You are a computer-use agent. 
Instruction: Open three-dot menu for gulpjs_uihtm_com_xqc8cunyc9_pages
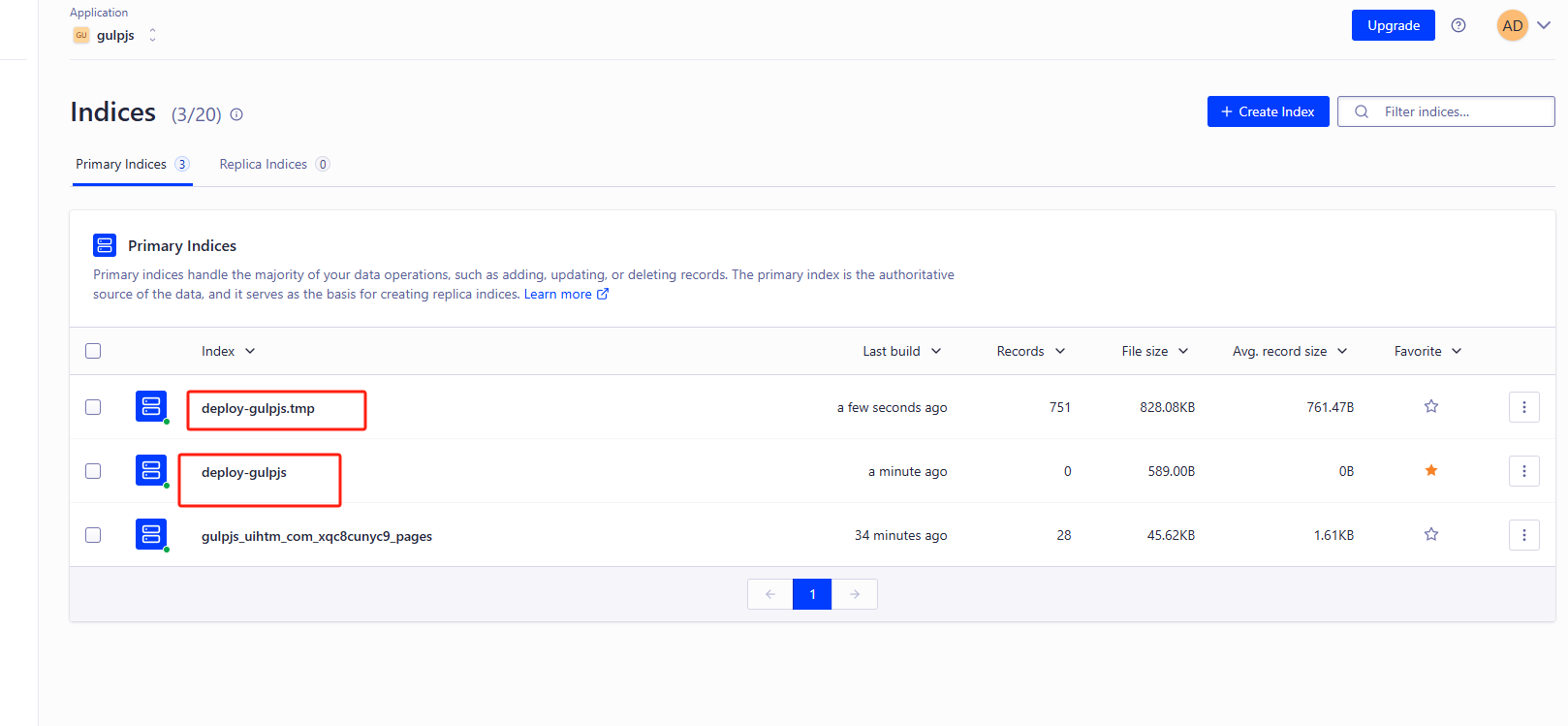tap(1523, 535)
